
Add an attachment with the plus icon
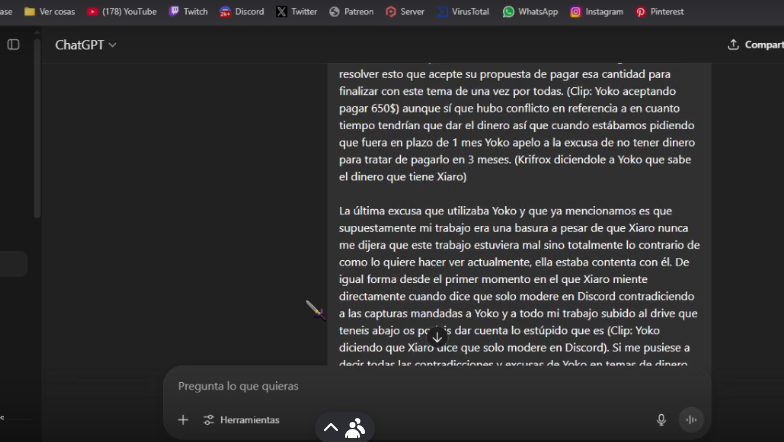(183, 420)
